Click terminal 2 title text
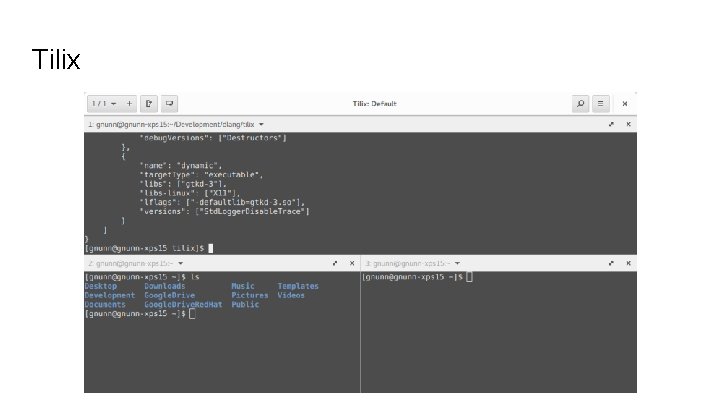The width and height of the screenshot is (720, 405). click(131, 264)
